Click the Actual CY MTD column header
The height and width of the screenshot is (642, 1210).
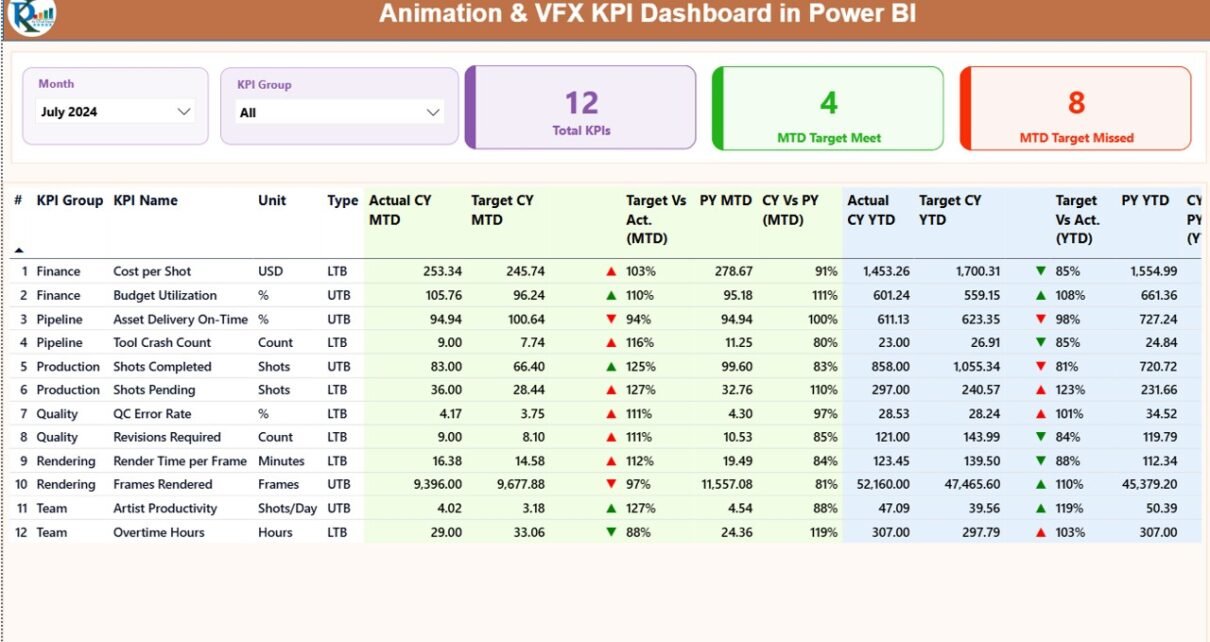400,210
